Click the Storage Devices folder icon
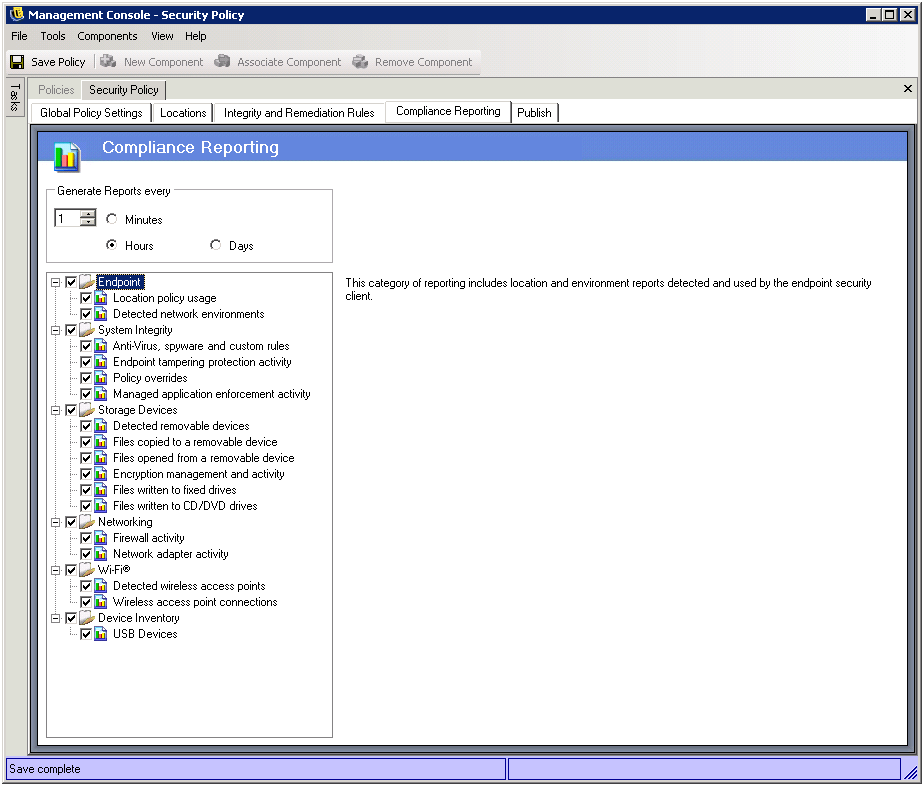Screen dimensions: 923x785 tap(87, 410)
